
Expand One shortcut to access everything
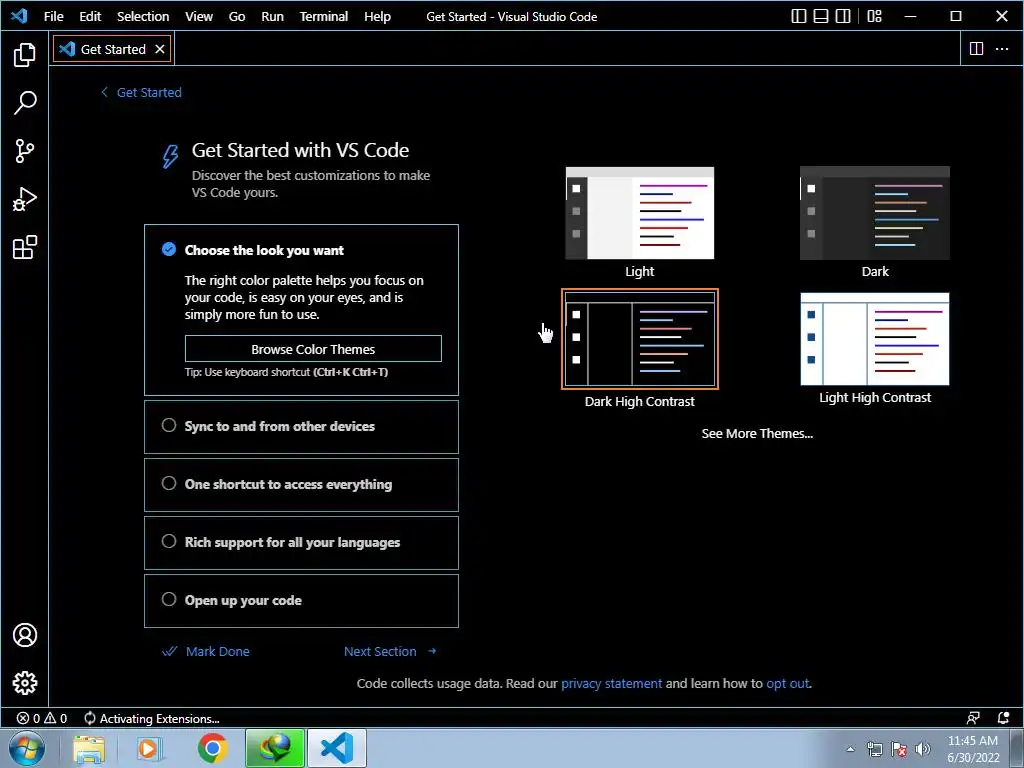301,485
